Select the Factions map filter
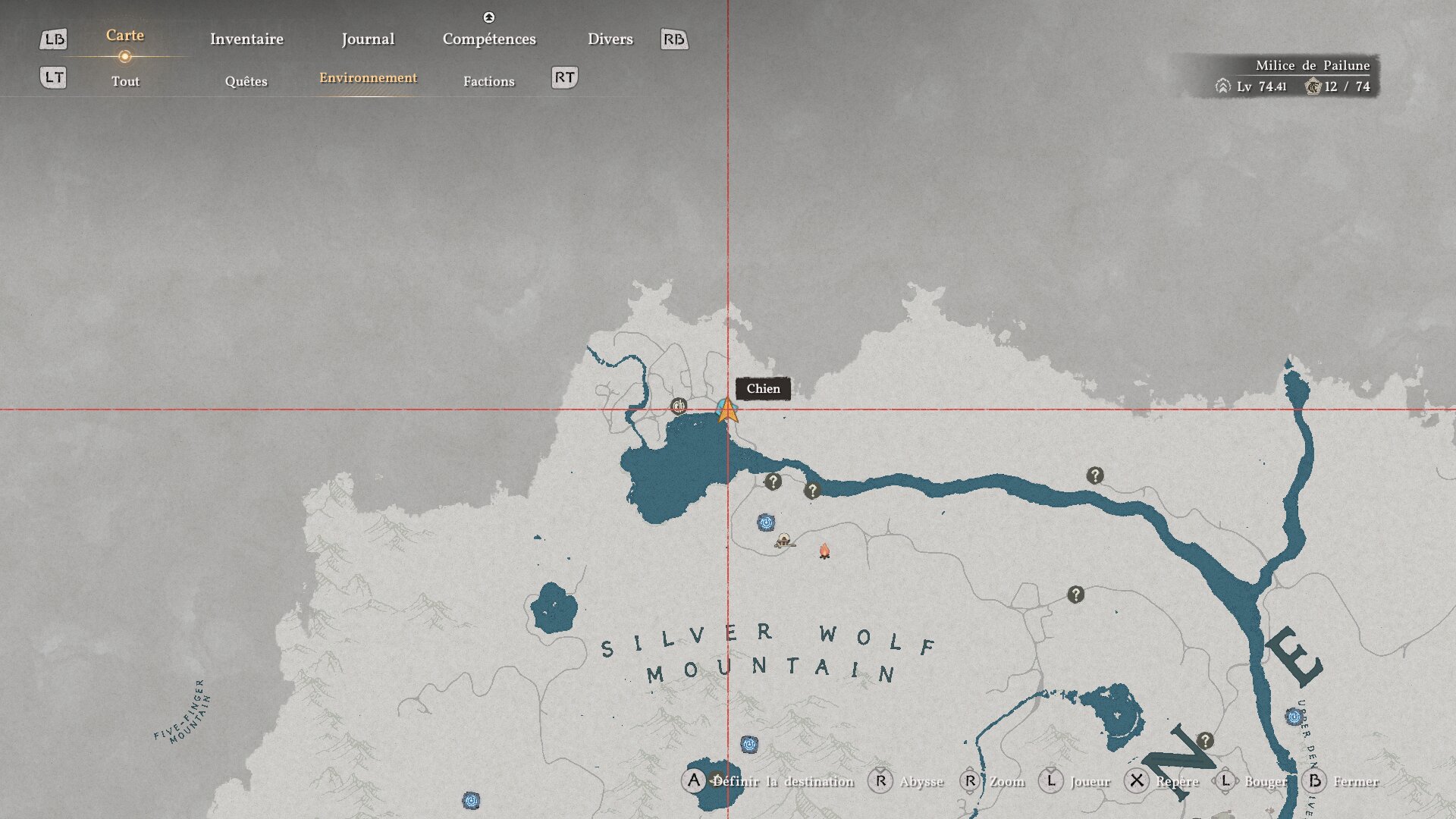This screenshot has height=819, width=1456. 488,81
